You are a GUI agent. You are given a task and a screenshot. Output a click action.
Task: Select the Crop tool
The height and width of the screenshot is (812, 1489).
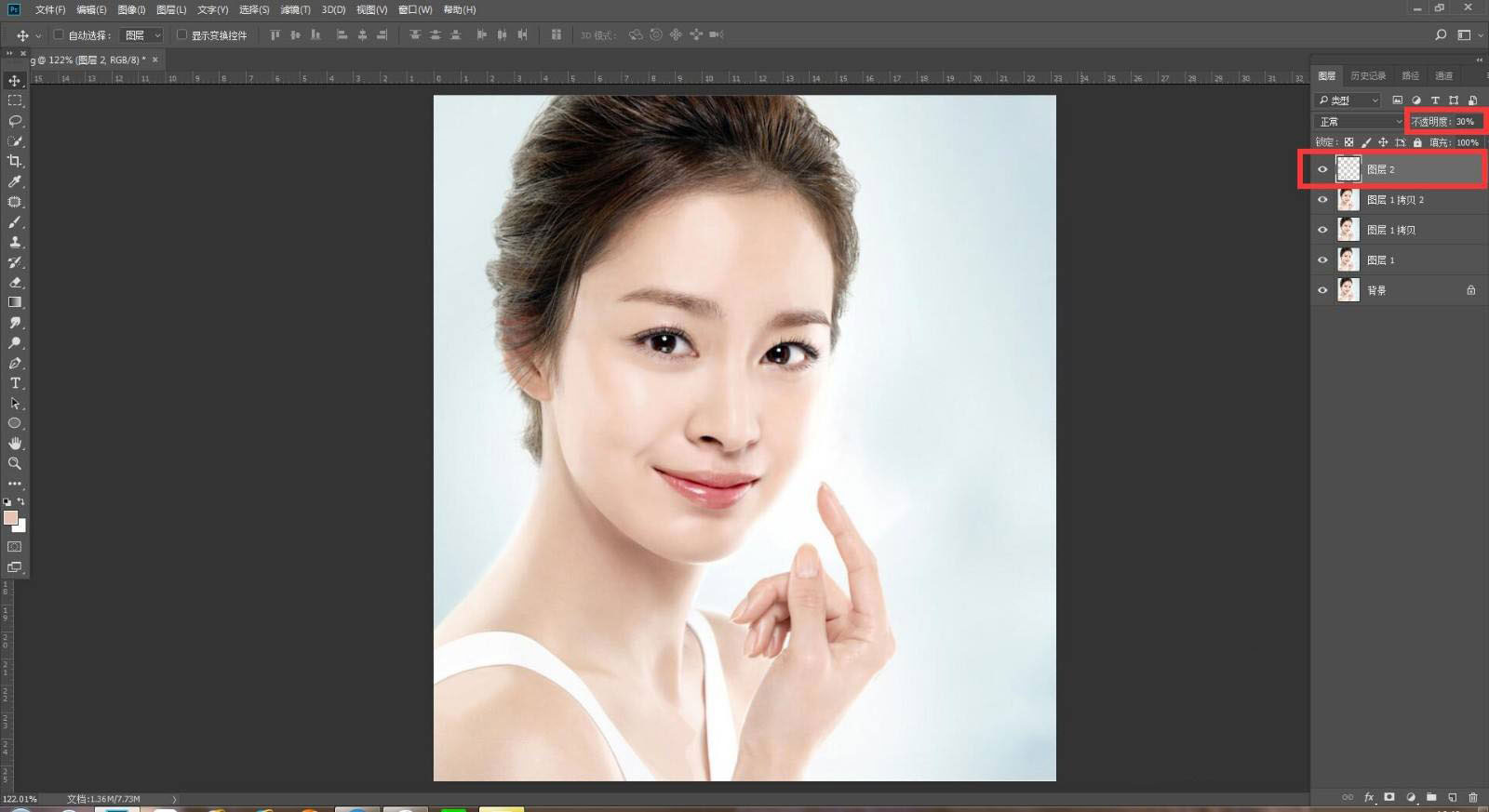click(x=15, y=162)
